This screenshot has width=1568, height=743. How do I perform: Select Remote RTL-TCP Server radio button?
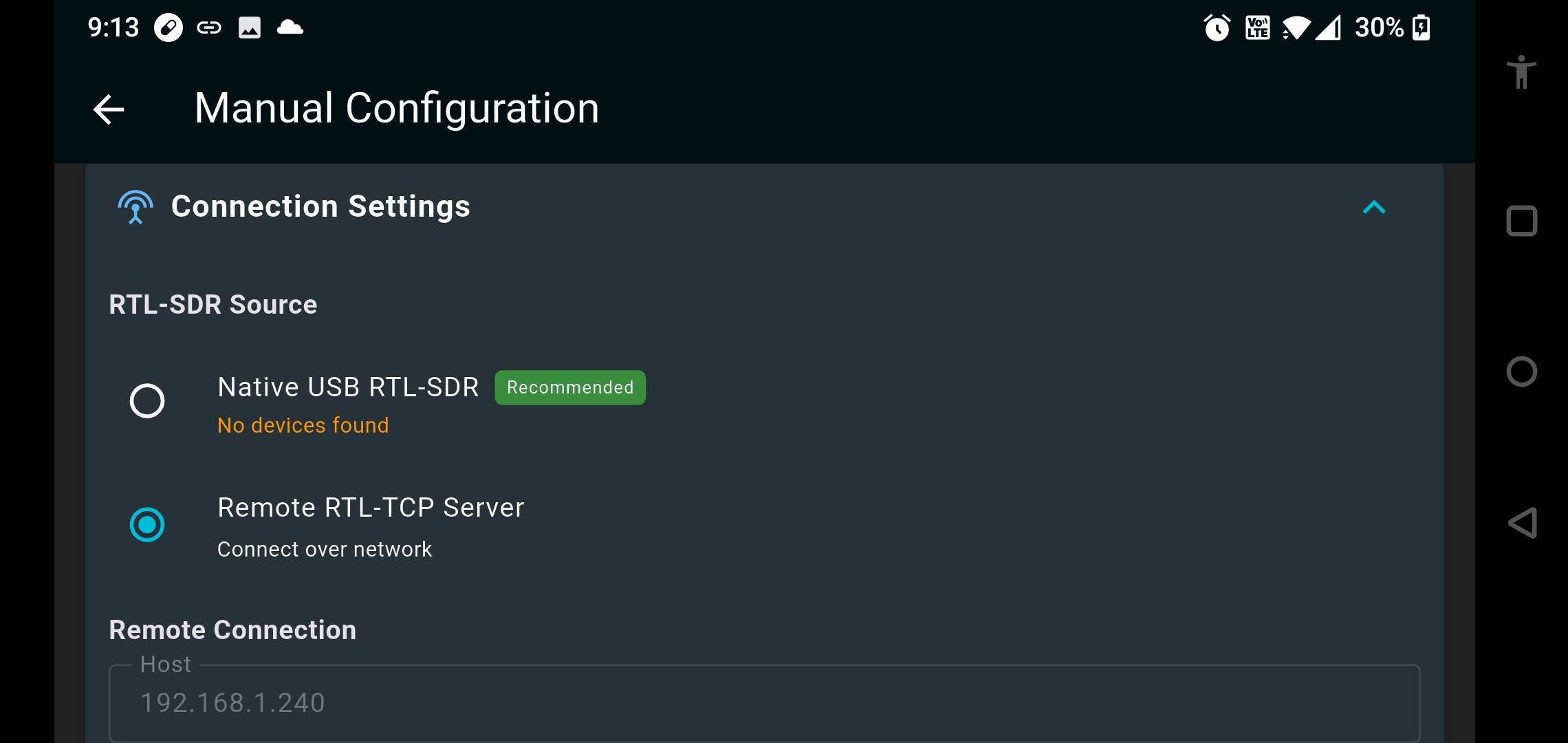[147, 525]
